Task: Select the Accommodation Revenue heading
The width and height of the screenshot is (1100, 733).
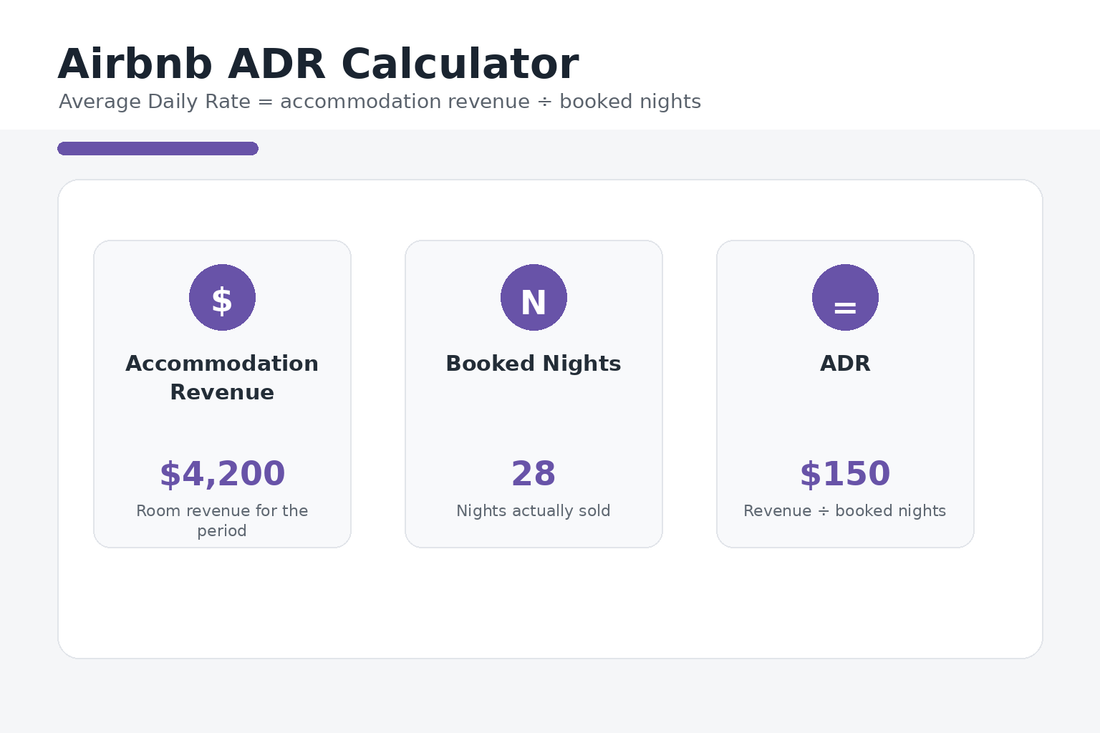Action: pos(222,377)
